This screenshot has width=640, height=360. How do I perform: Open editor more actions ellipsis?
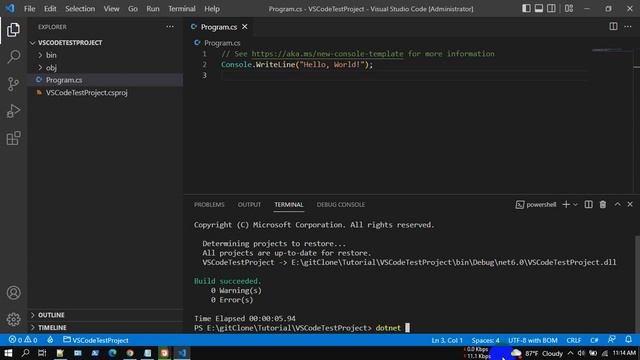(x=628, y=27)
